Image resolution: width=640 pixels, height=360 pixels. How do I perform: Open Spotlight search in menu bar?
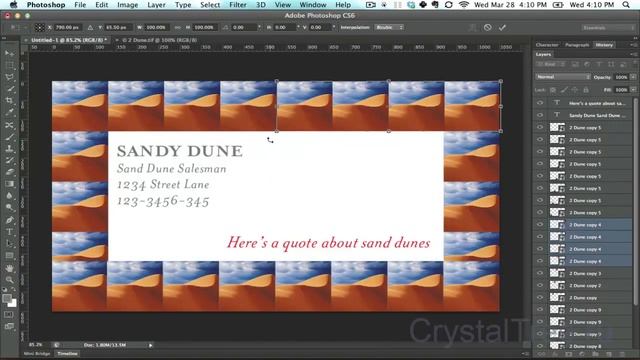(626, 5)
